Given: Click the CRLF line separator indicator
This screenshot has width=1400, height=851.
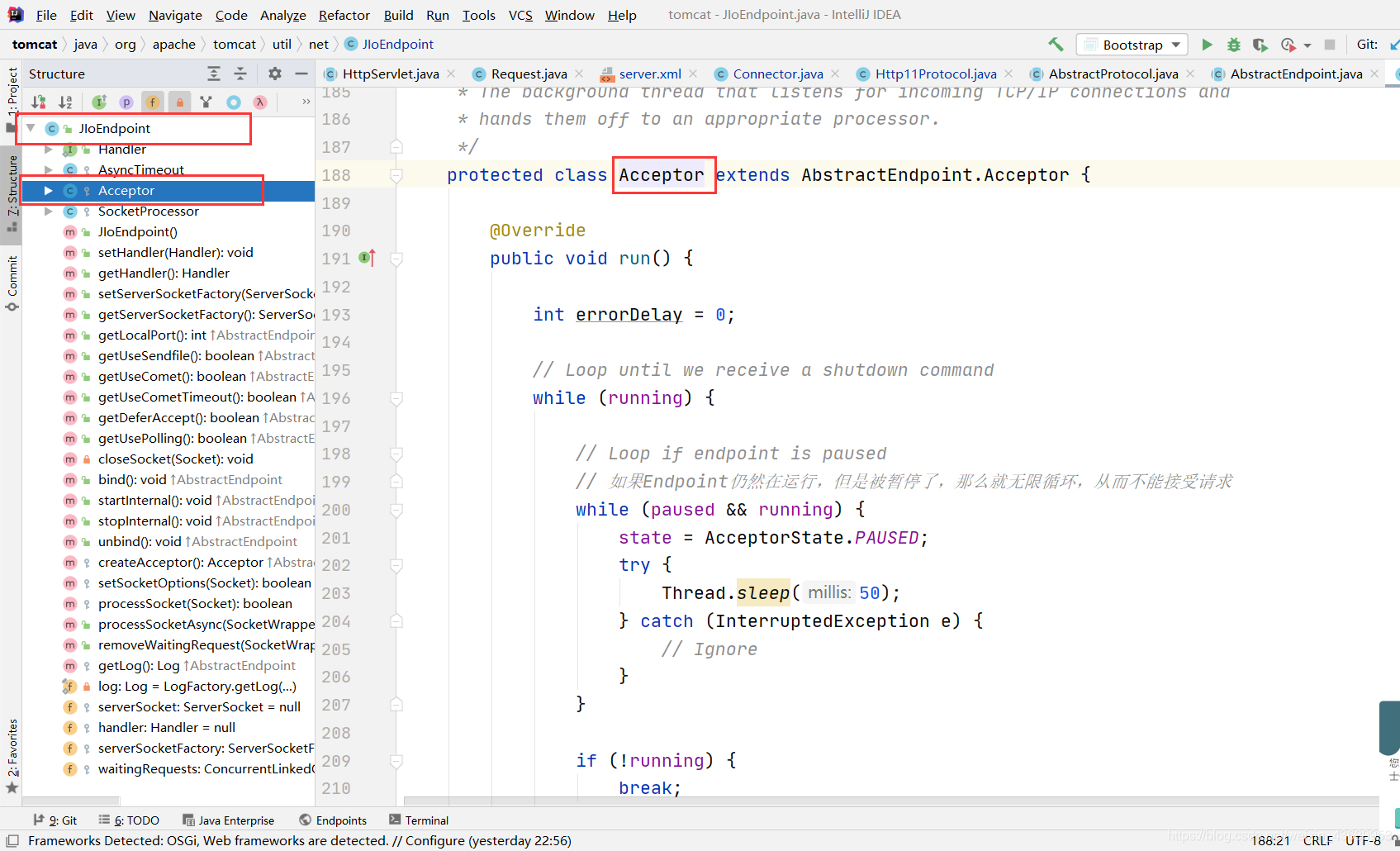Looking at the screenshot, I should pos(1318,840).
